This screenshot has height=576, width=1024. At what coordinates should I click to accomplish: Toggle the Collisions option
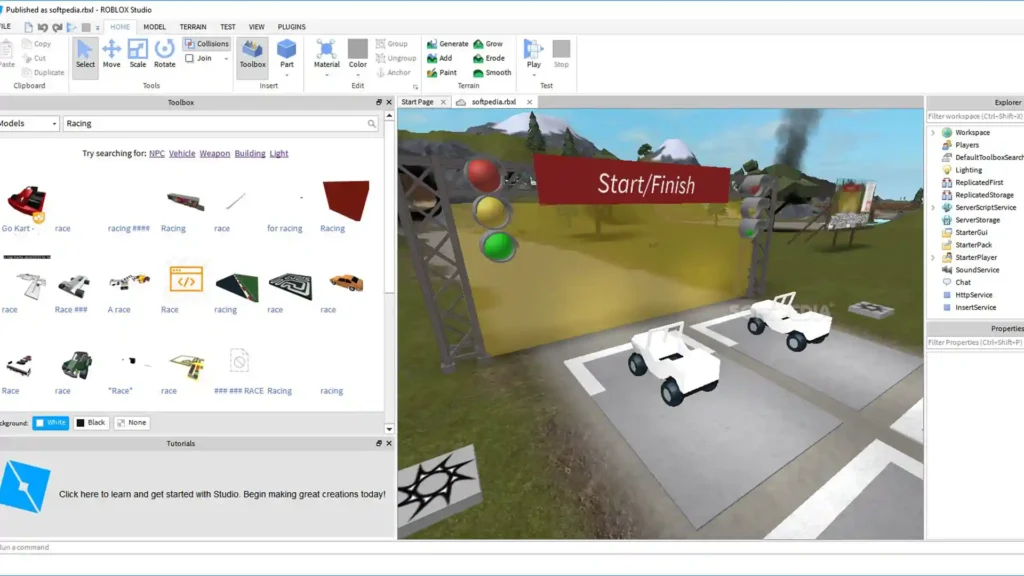point(207,44)
